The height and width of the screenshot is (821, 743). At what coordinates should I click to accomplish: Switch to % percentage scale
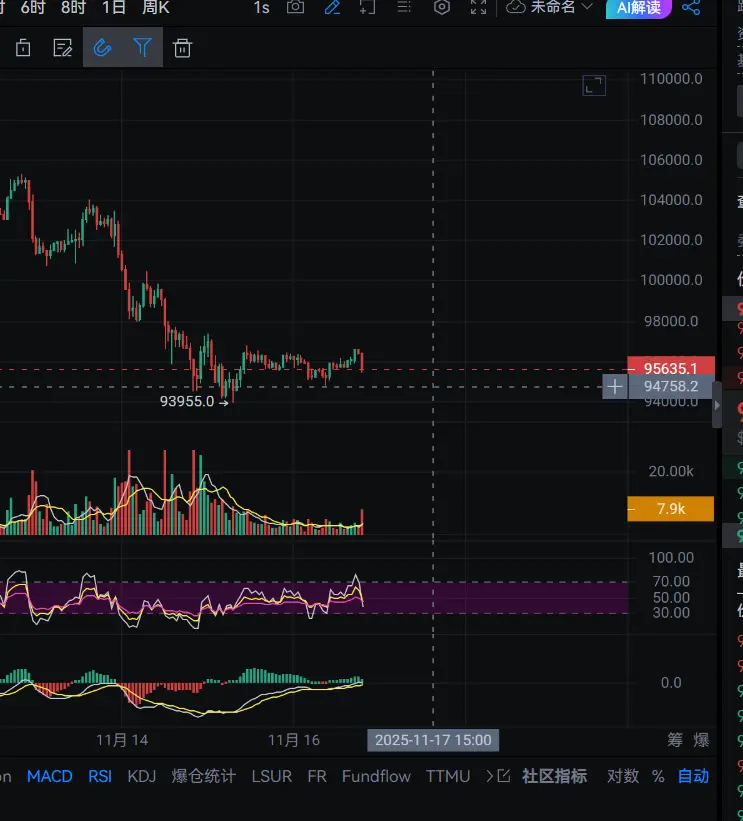[658, 776]
